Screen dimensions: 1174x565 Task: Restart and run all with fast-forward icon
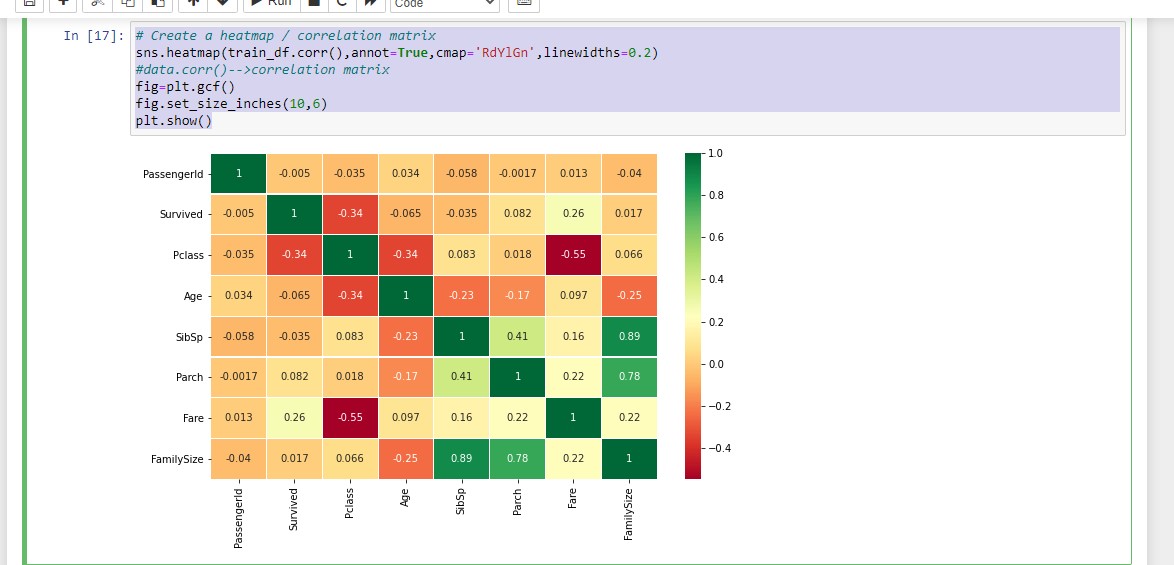[x=369, y=3]
